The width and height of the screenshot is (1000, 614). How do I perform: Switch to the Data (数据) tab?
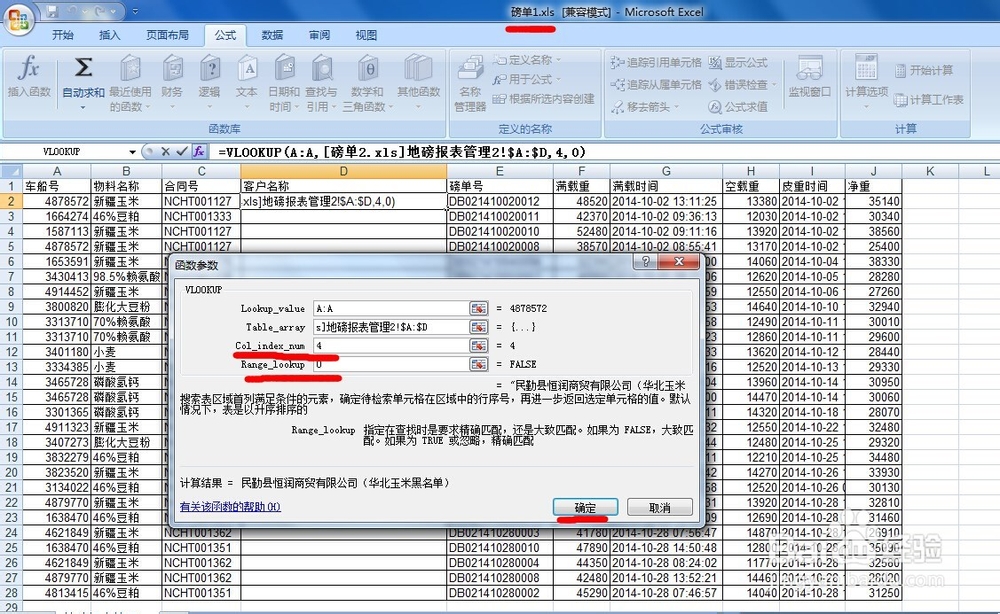272,35
